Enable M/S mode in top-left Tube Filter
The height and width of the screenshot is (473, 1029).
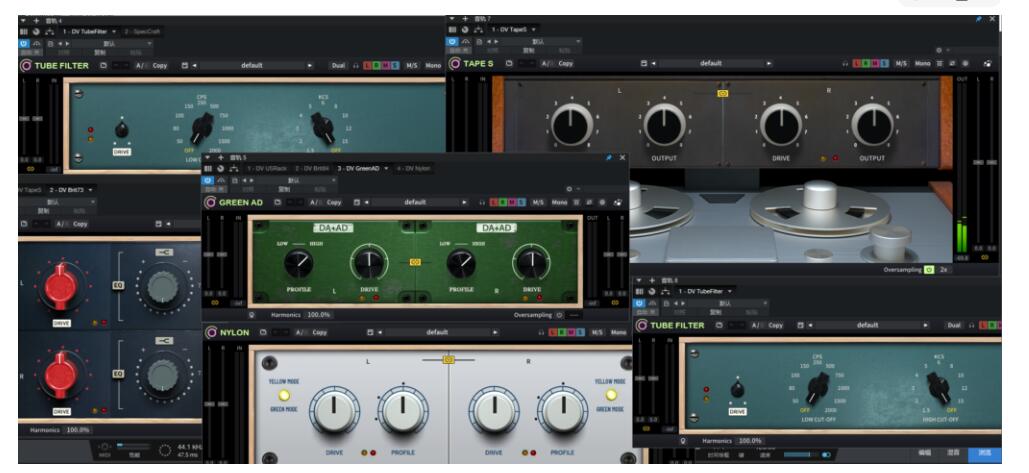pos(412,66)
